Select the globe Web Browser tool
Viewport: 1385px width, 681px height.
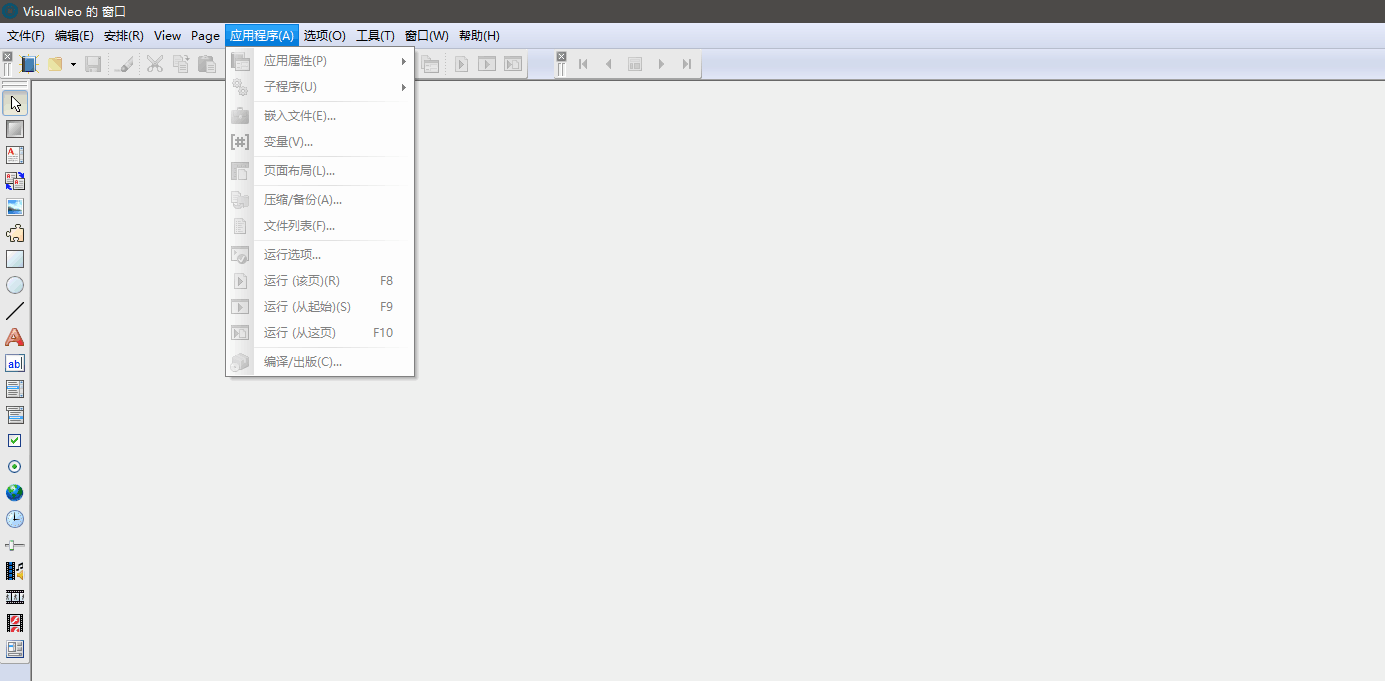(15, 493)
